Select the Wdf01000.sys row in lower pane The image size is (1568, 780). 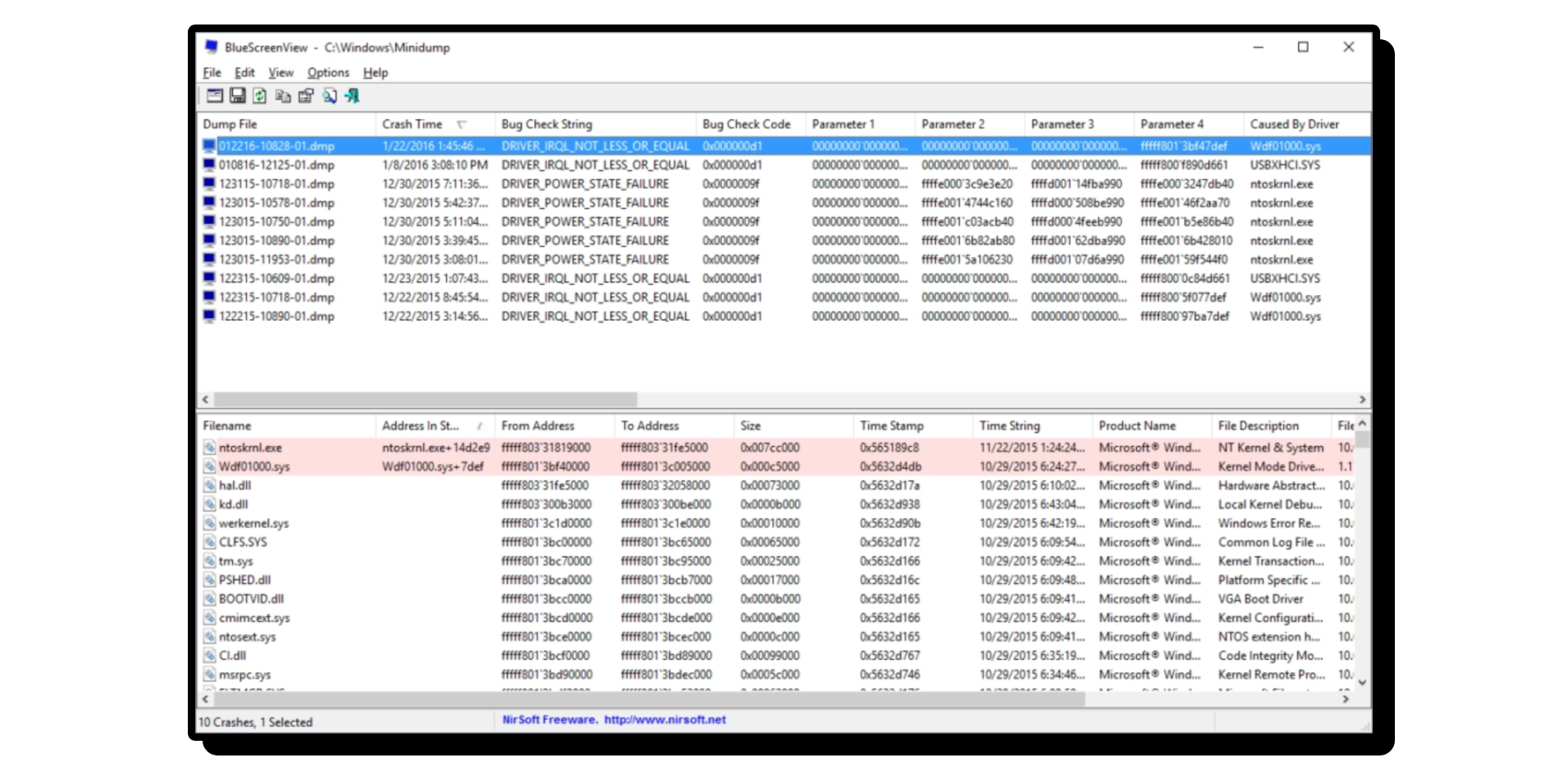point(254,467)
